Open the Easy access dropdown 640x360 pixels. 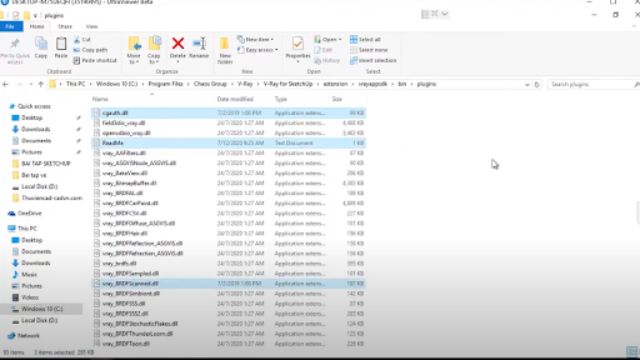tap(258, 50)
